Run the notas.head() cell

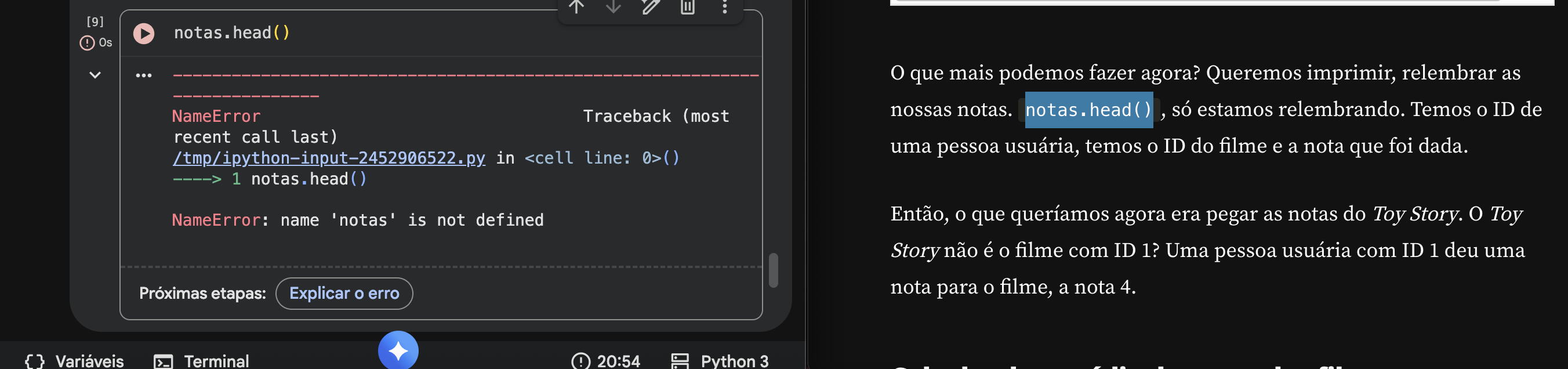click(x=144, y=34)
